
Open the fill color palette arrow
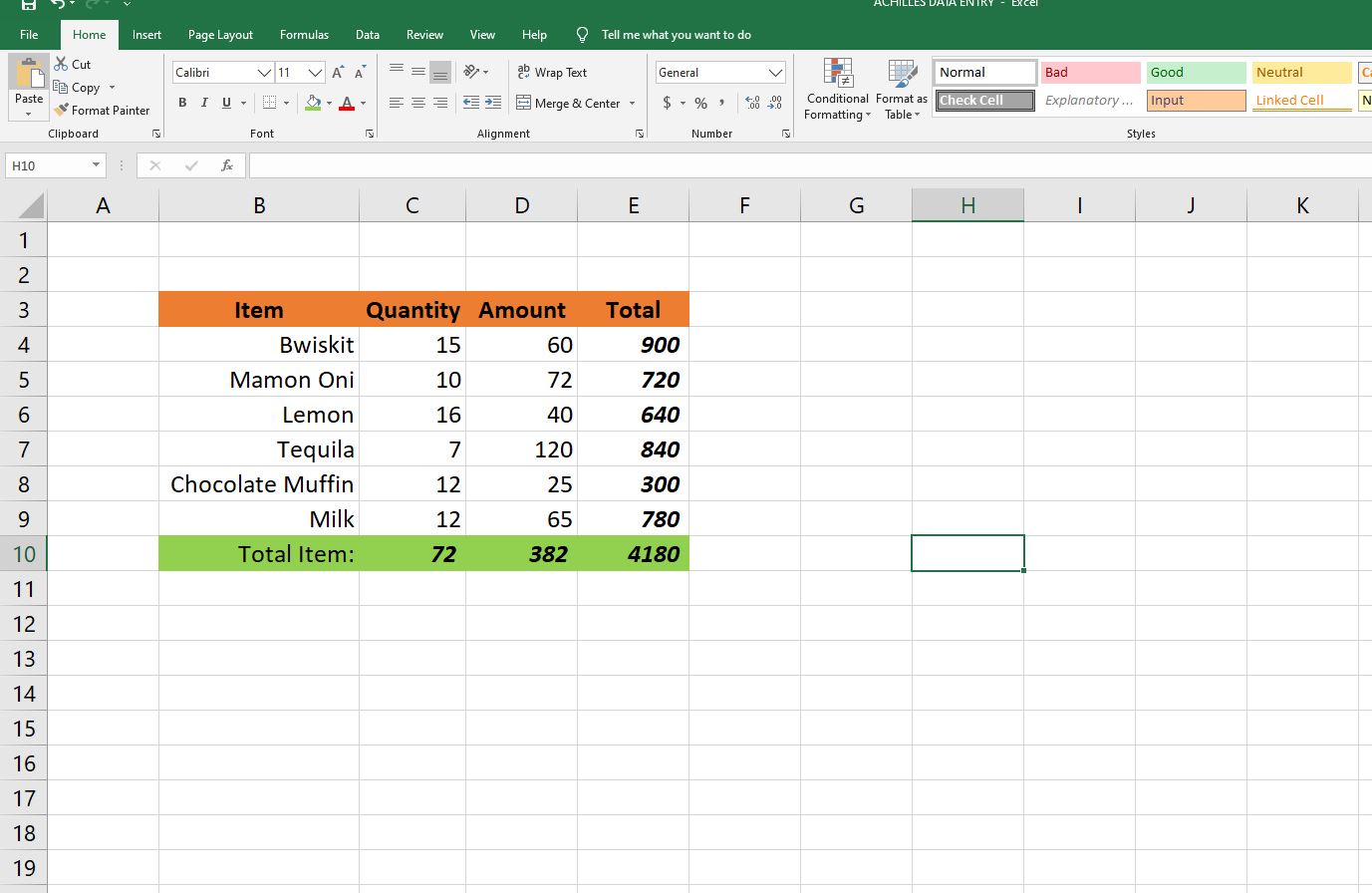pyautogui.click(x=328, y=103)
